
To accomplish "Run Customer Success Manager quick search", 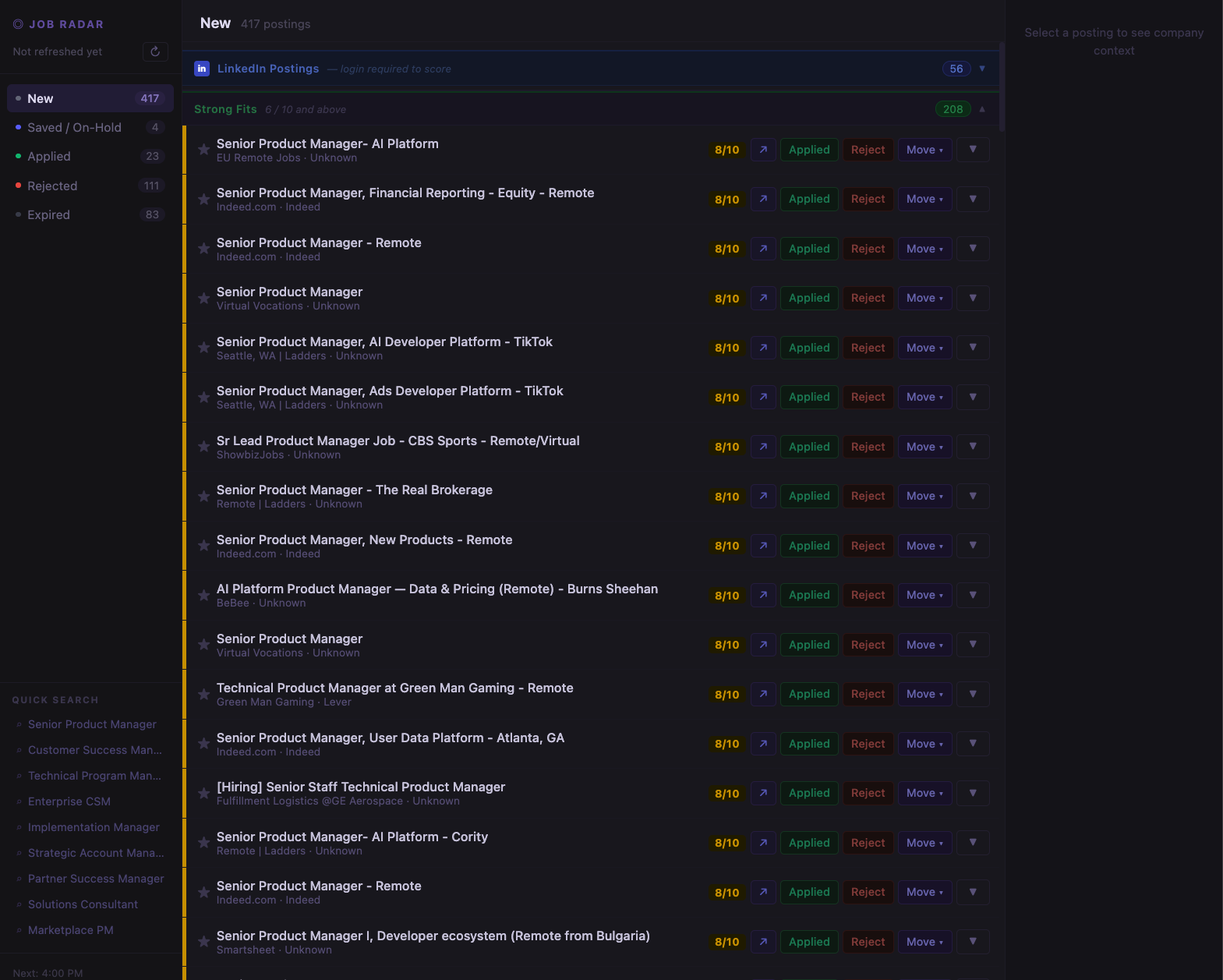I will click(94, 750).
